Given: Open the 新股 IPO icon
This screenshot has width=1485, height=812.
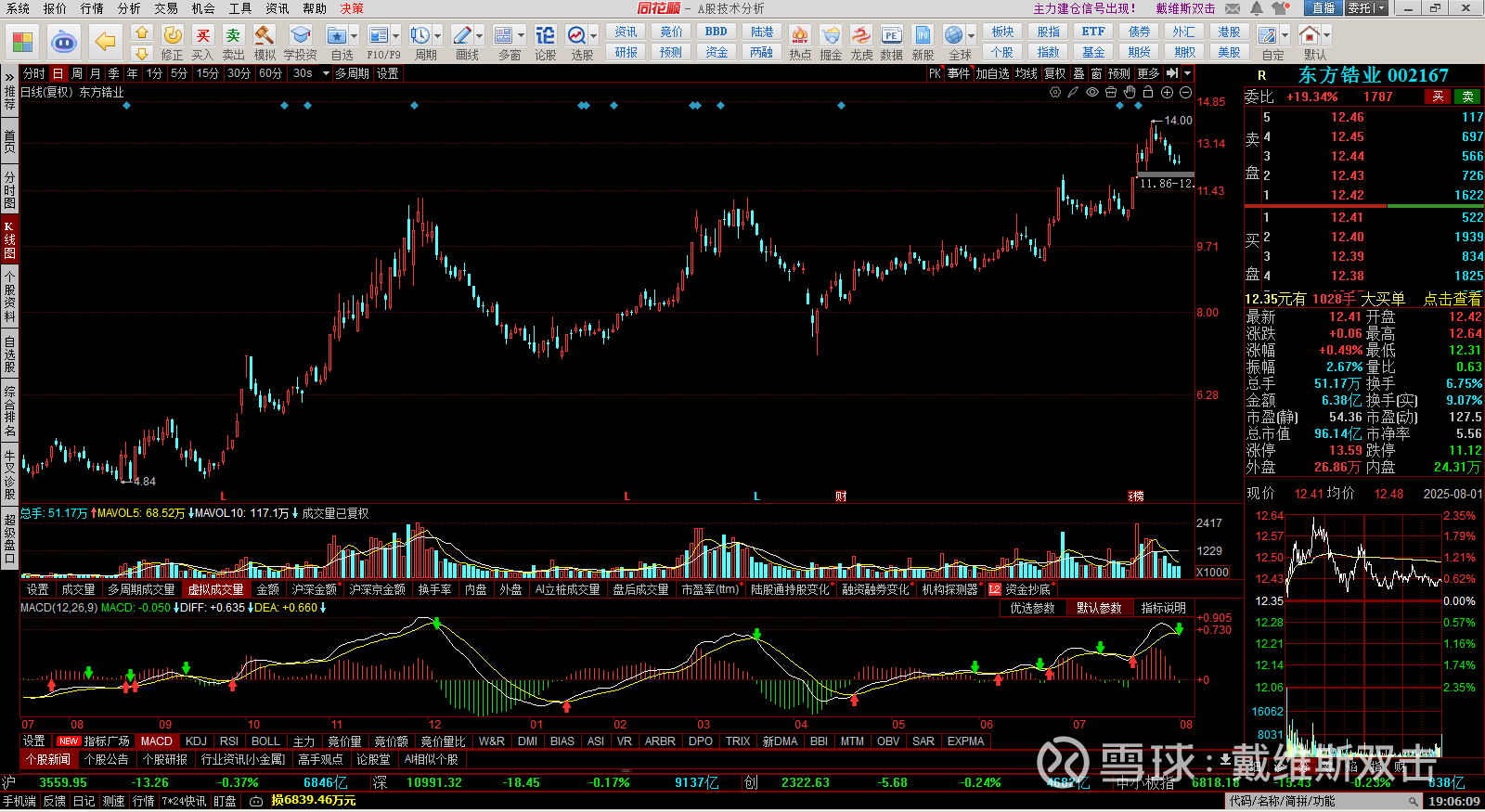Looking at the screenshot, I should (923, 35).
